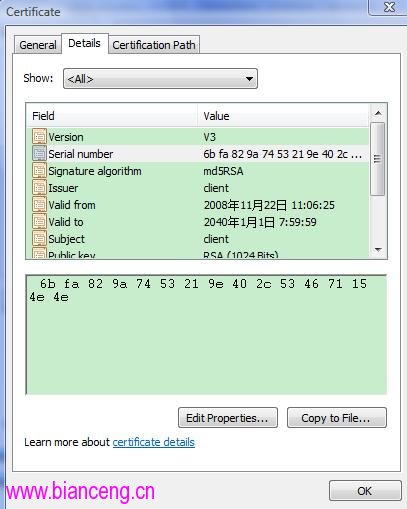Click the 2008年11月22日 11:06:25 value
The width and height of the screenshot is (407, 509).
[x=269, y=205]
